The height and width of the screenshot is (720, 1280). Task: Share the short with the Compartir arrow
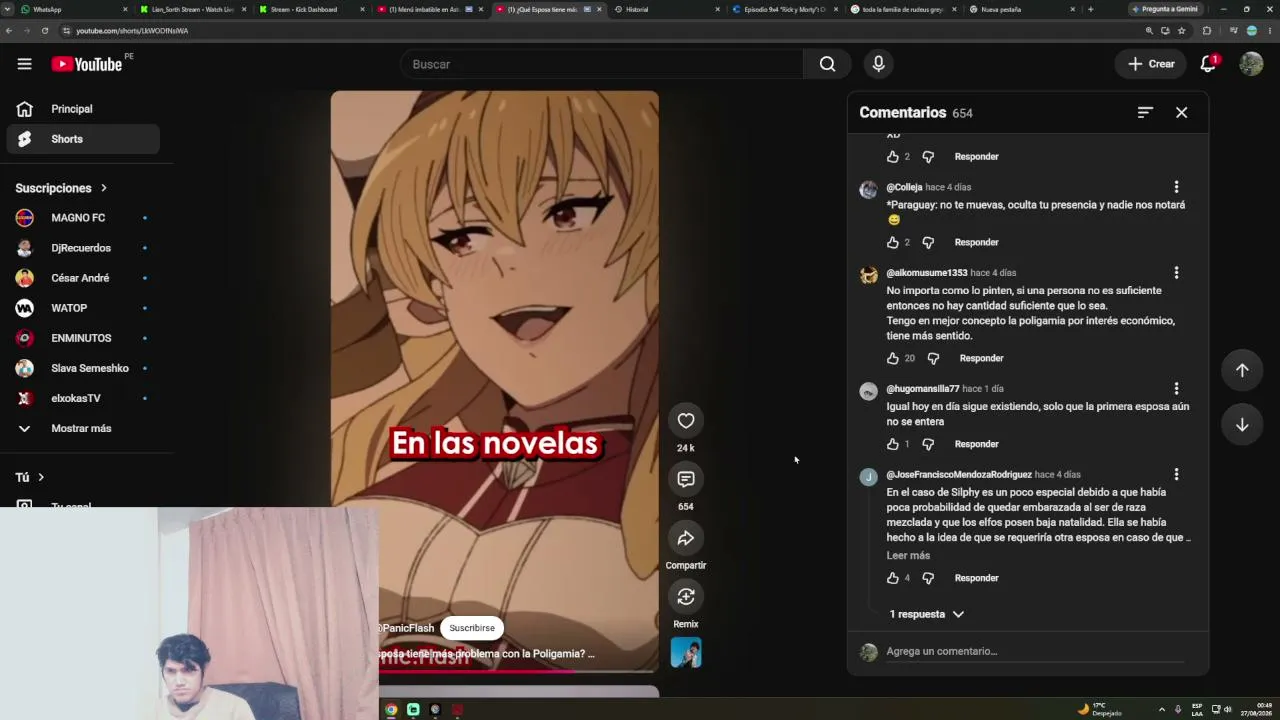(x=685, y=539)
